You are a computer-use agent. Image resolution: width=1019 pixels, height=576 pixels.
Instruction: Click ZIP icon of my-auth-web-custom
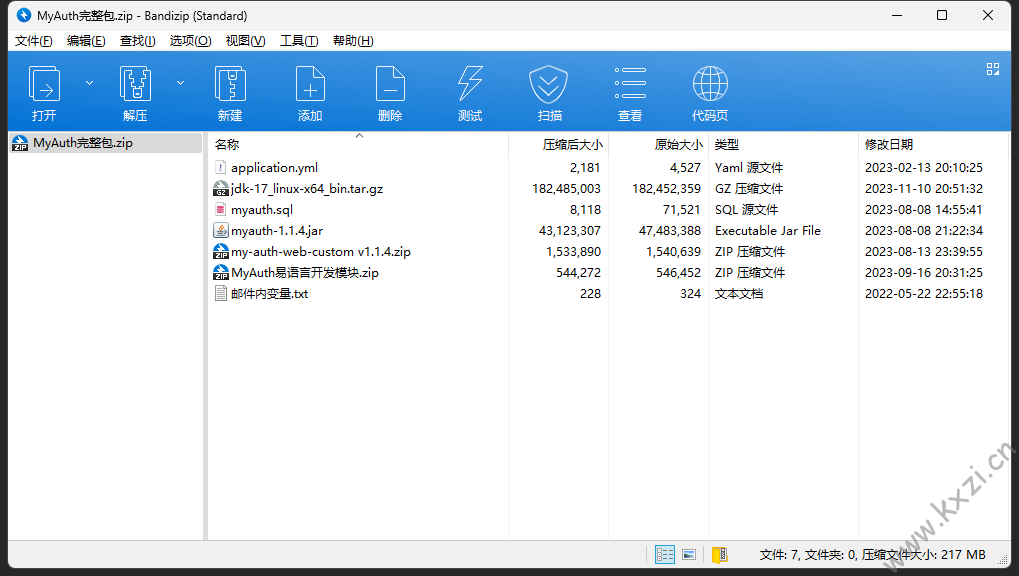pos(221,252)
